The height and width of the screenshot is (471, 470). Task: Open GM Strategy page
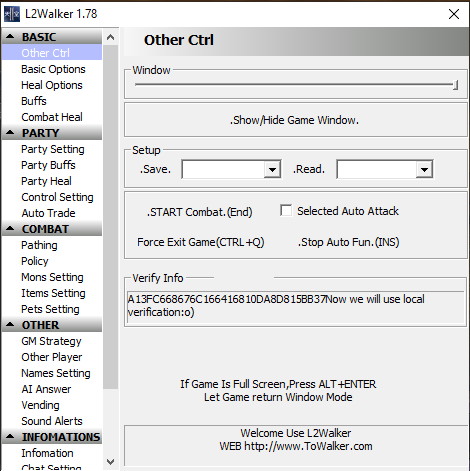point(51,341)
